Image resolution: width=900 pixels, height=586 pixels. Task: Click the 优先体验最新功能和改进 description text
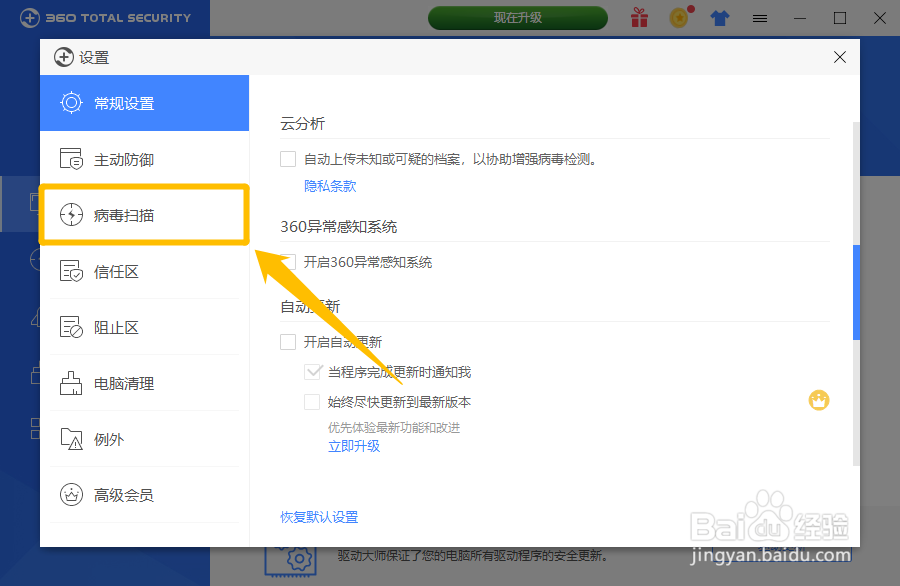point(394,428)
